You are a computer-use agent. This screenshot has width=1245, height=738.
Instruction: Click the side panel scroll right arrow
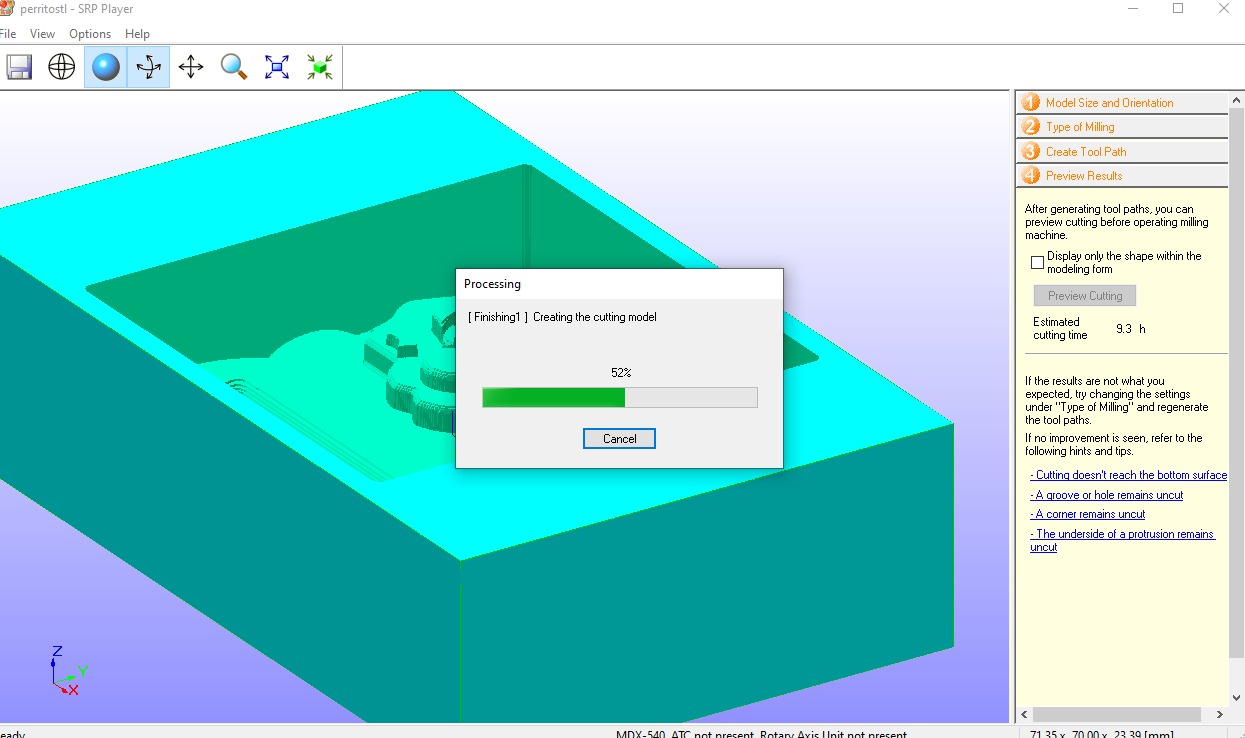pos(1220,715)
